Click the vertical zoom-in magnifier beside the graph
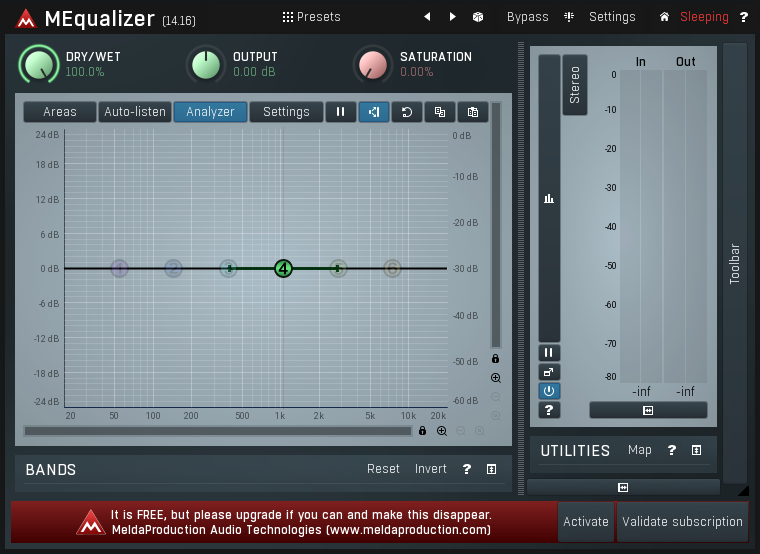Viewport: 760px width, 554px height. point(495,378)
